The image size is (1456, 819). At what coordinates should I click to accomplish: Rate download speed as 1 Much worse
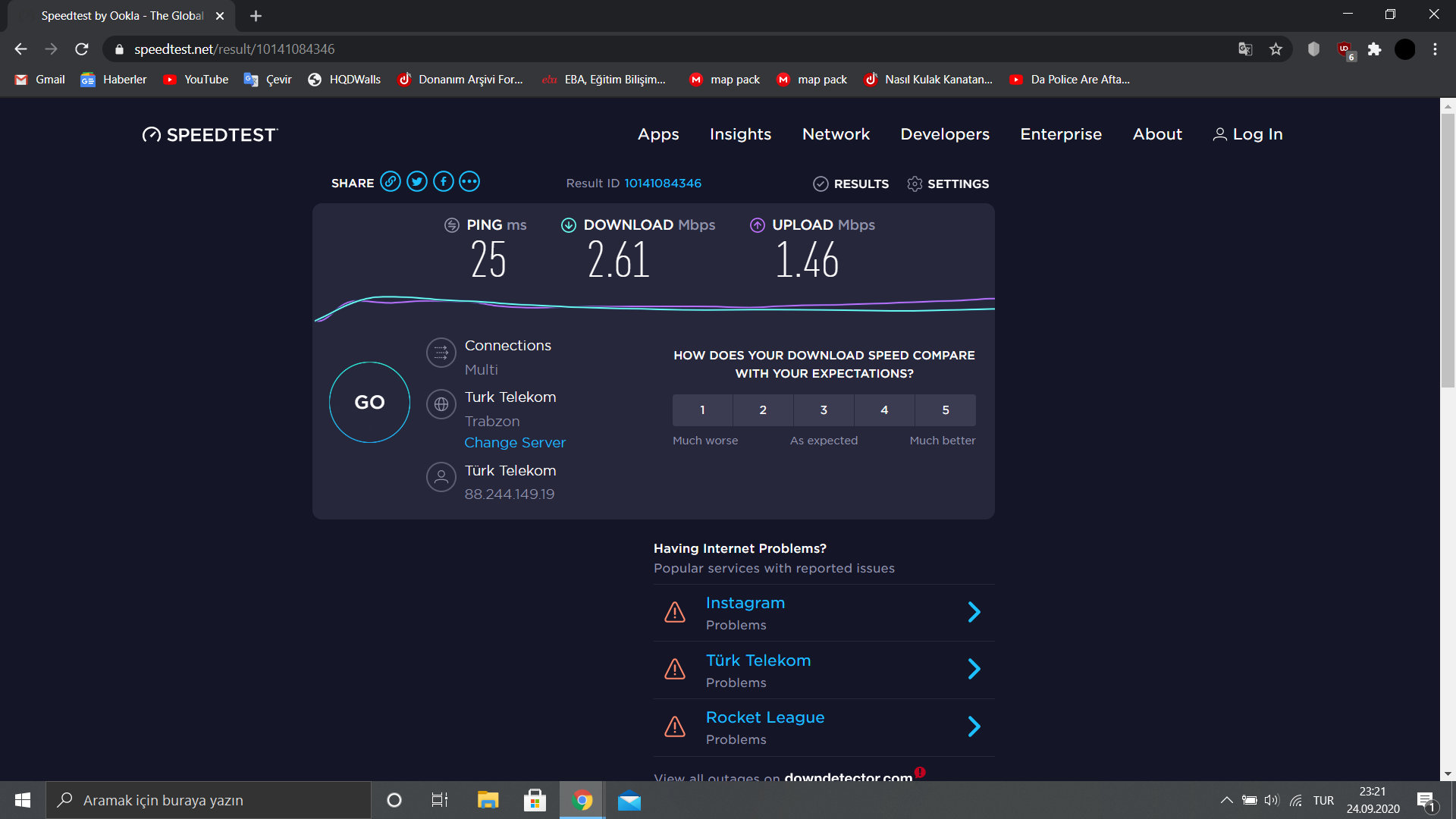coord(702,410)
